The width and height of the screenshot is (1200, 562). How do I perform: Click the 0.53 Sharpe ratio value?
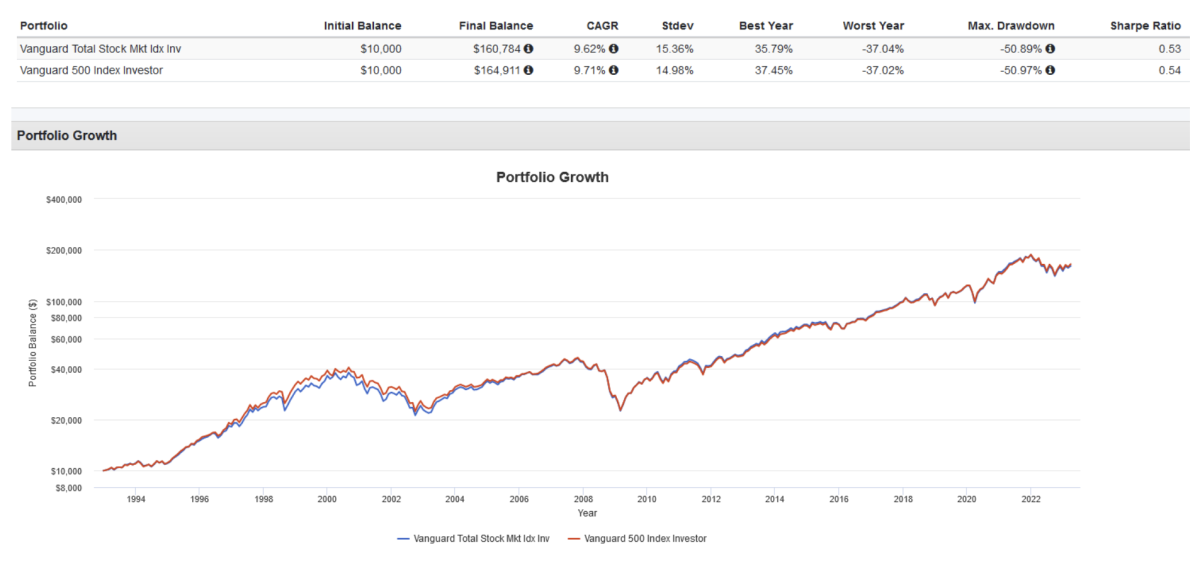[1172, 48]
